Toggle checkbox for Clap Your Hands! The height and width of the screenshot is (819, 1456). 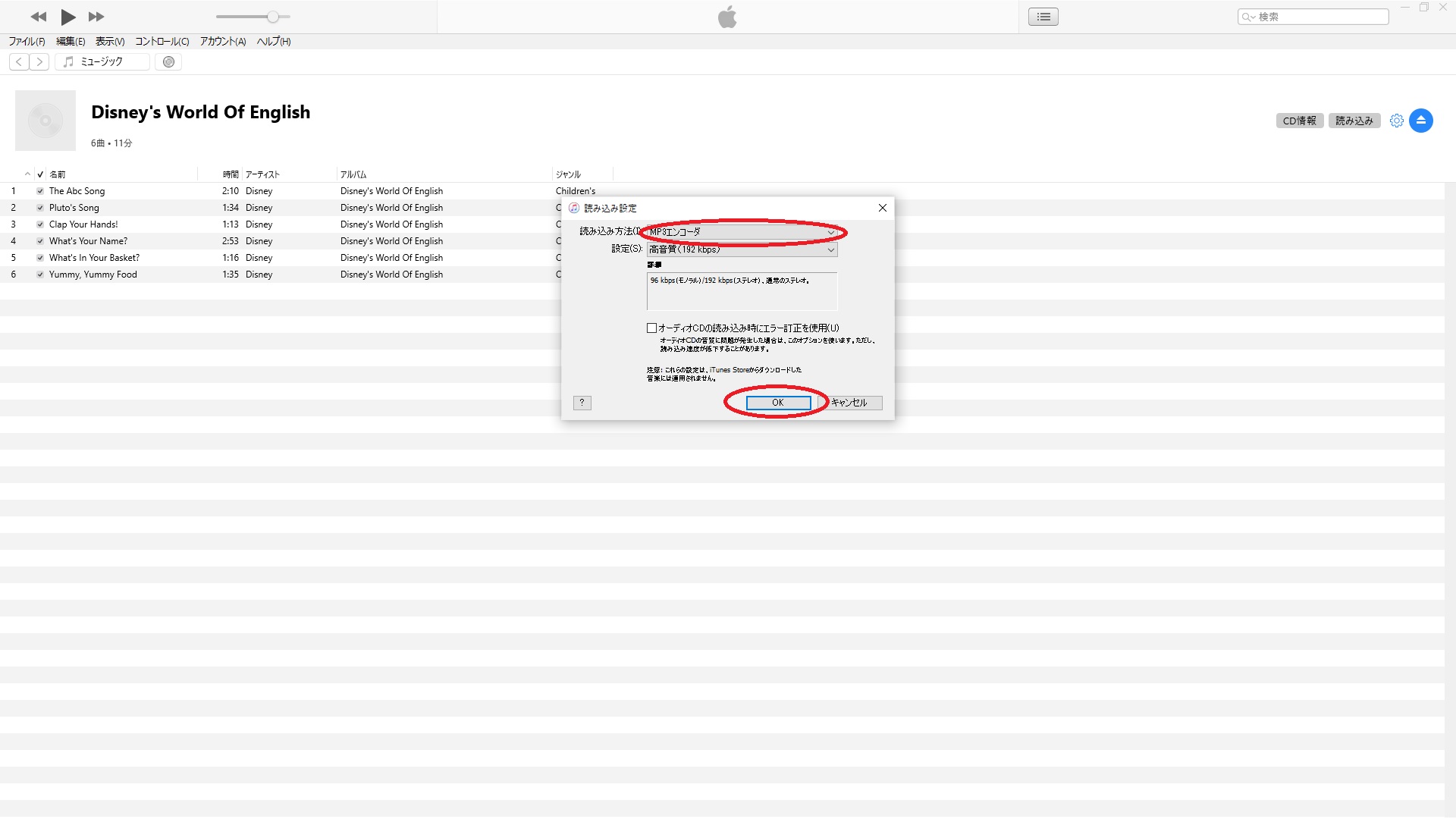(40, 224)
